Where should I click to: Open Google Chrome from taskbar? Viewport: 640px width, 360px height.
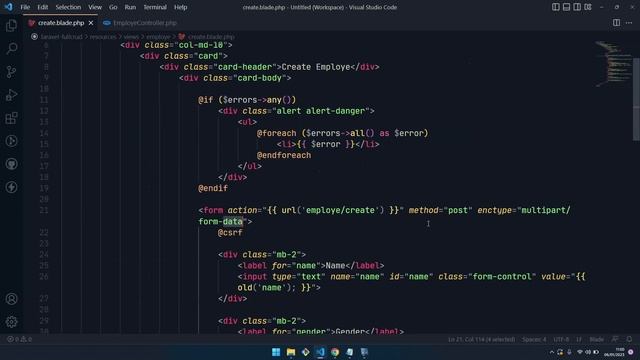point(335,352)
